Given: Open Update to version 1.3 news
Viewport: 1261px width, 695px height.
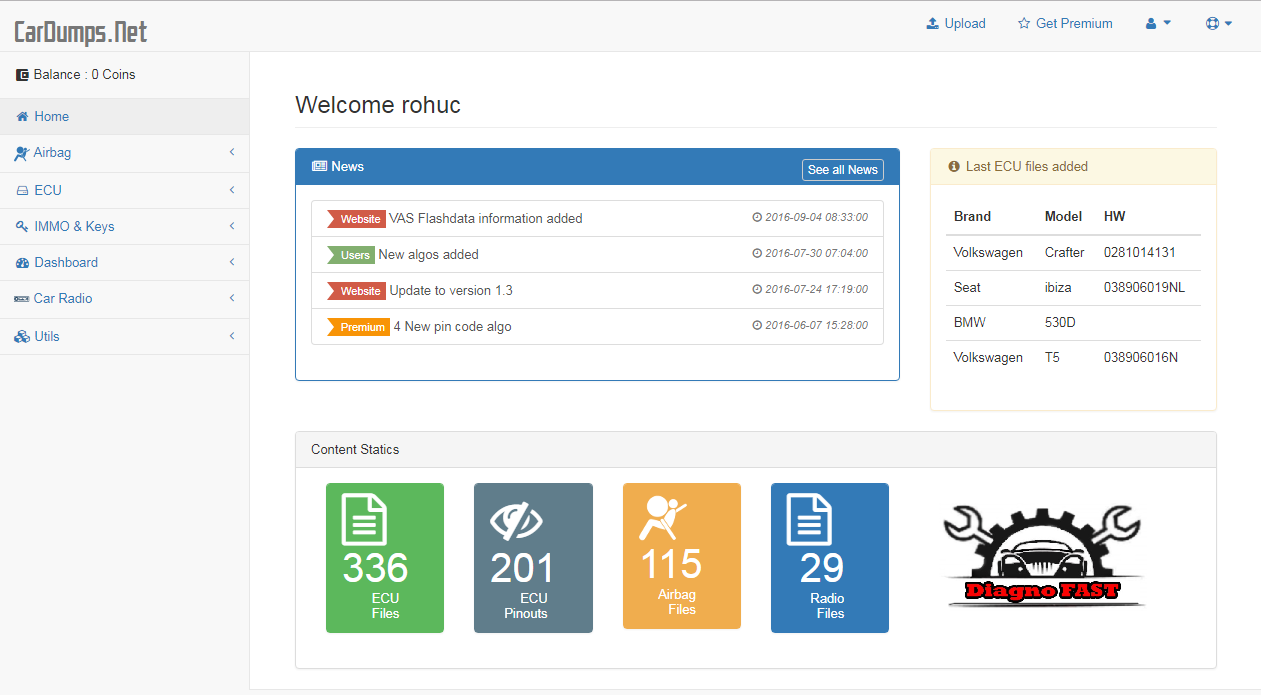Looking at the screenshot, I should point(597,290).
